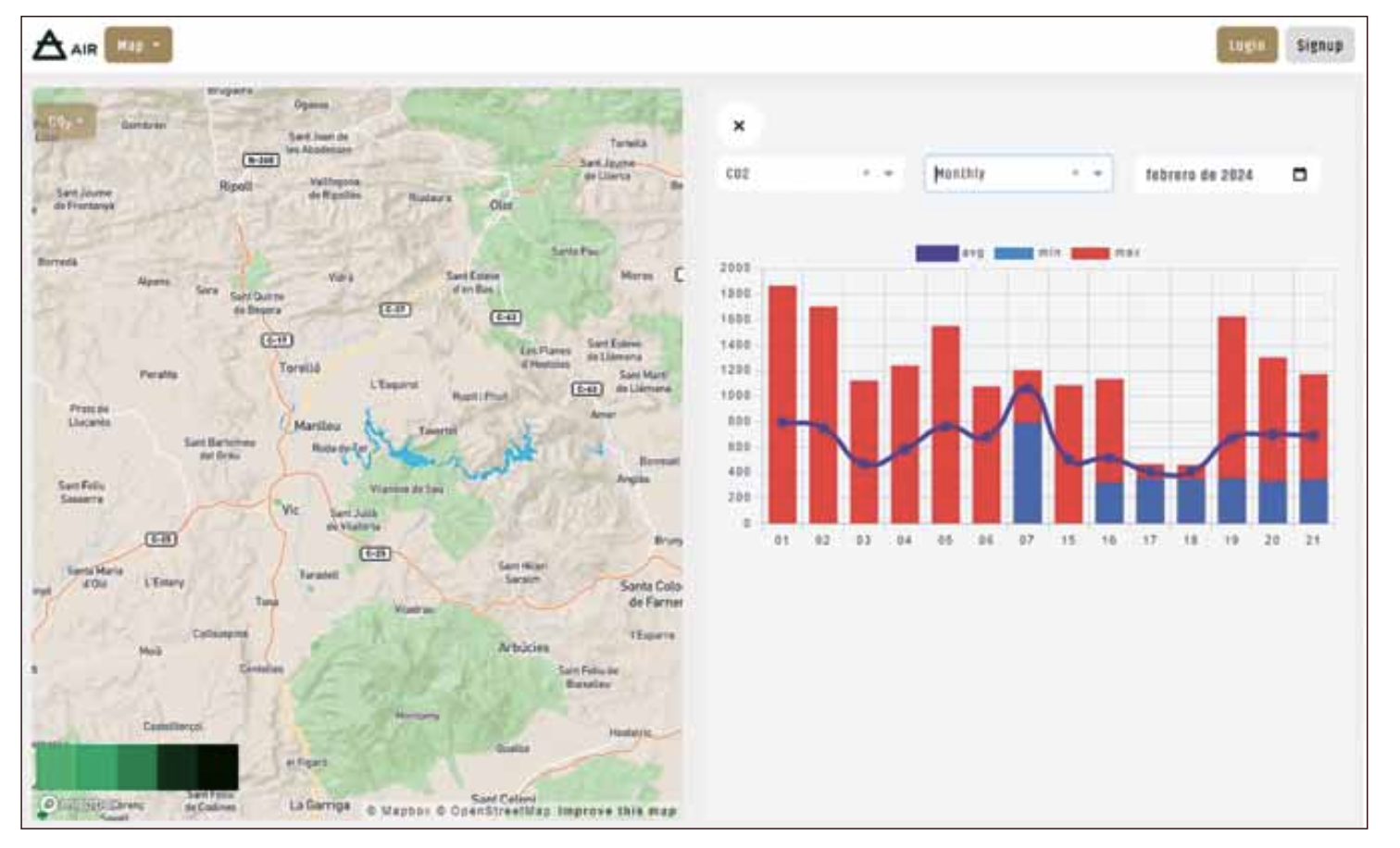The width and height of the screenshot is (1400, 848).
Task: Clear the CO2 selection with small x
Action: point(867,173)
